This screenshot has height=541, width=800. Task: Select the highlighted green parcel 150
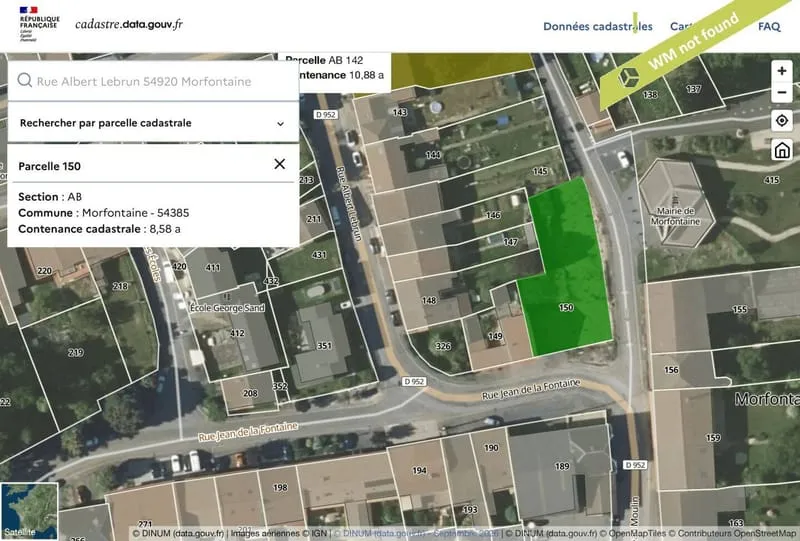(x=566, y=307)
